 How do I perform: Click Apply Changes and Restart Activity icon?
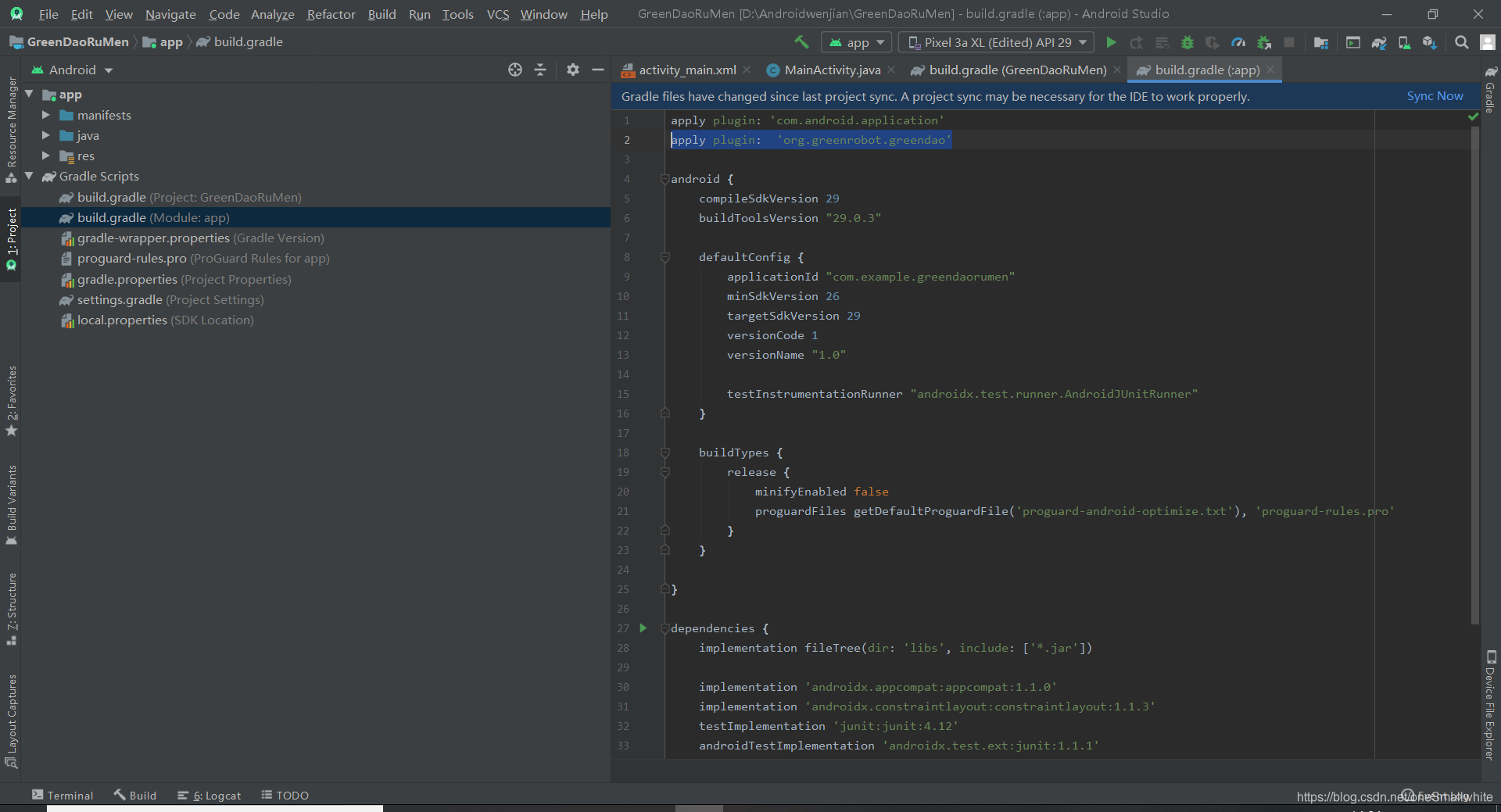pyautogui.click(x=1137, y=42)
